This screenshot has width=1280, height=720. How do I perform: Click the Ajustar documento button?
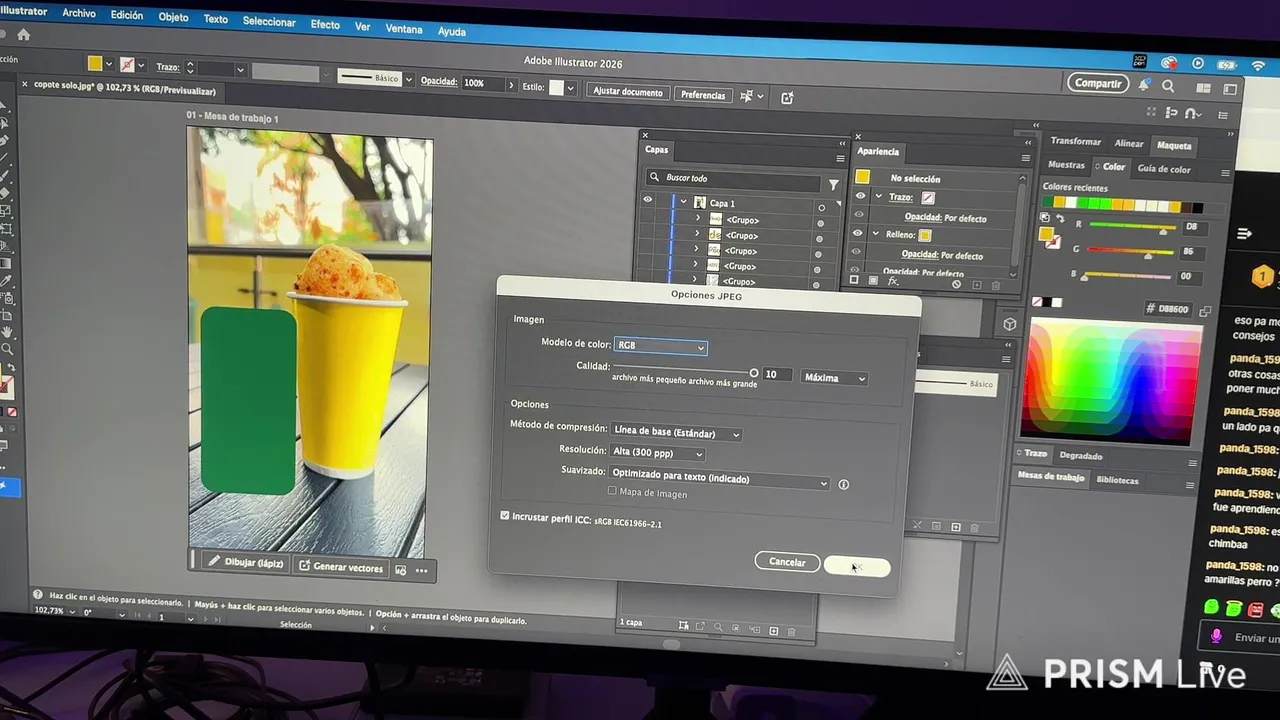[628, 92]
